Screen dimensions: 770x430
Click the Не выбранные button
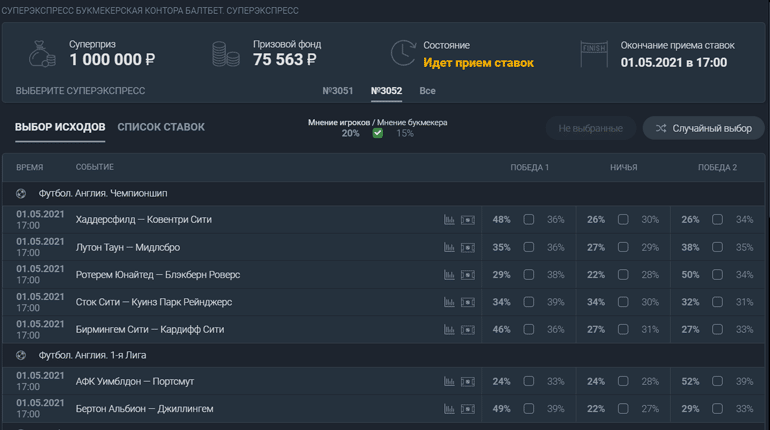(x=590, y=128)
